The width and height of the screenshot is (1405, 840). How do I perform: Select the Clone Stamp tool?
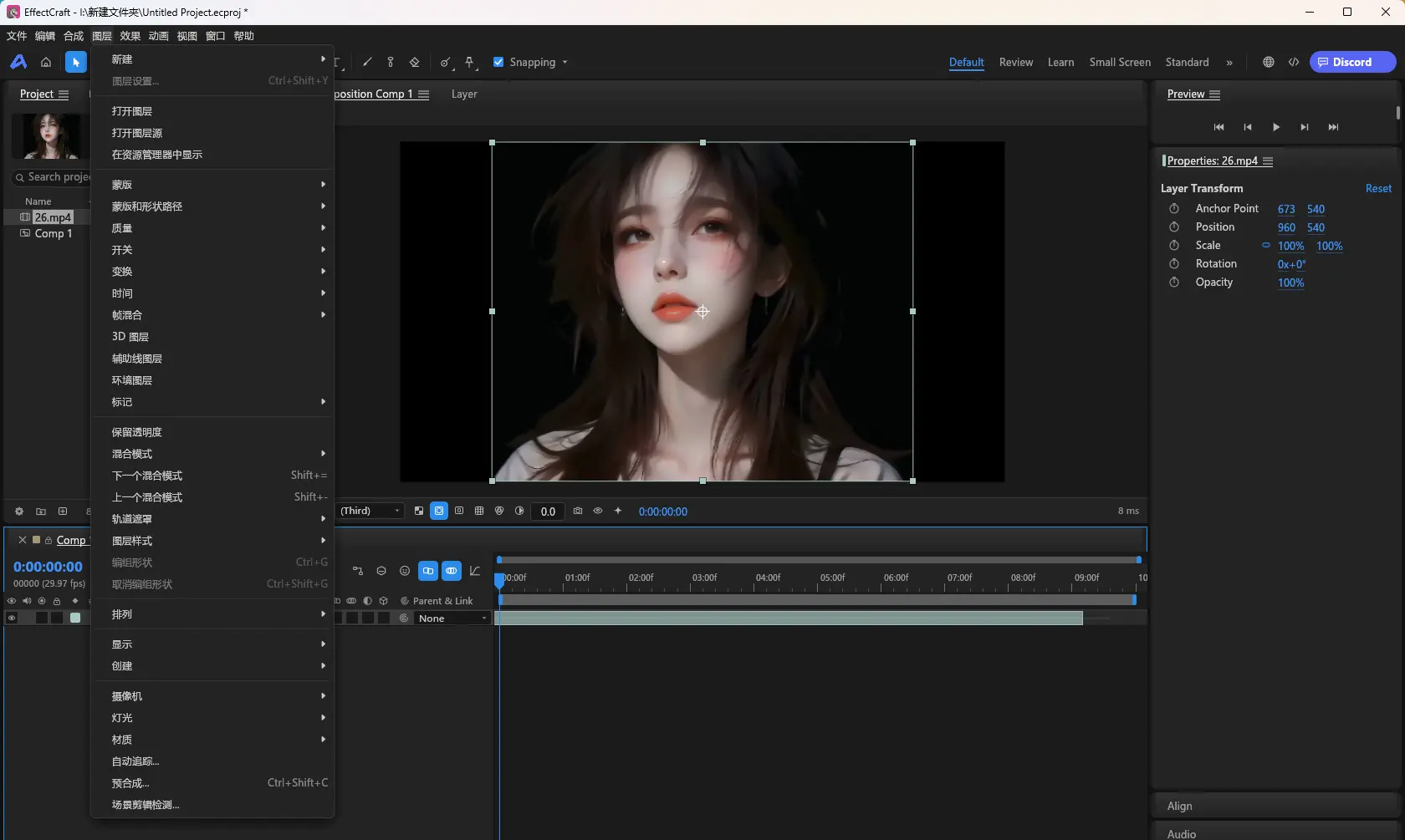click(391, 62)
